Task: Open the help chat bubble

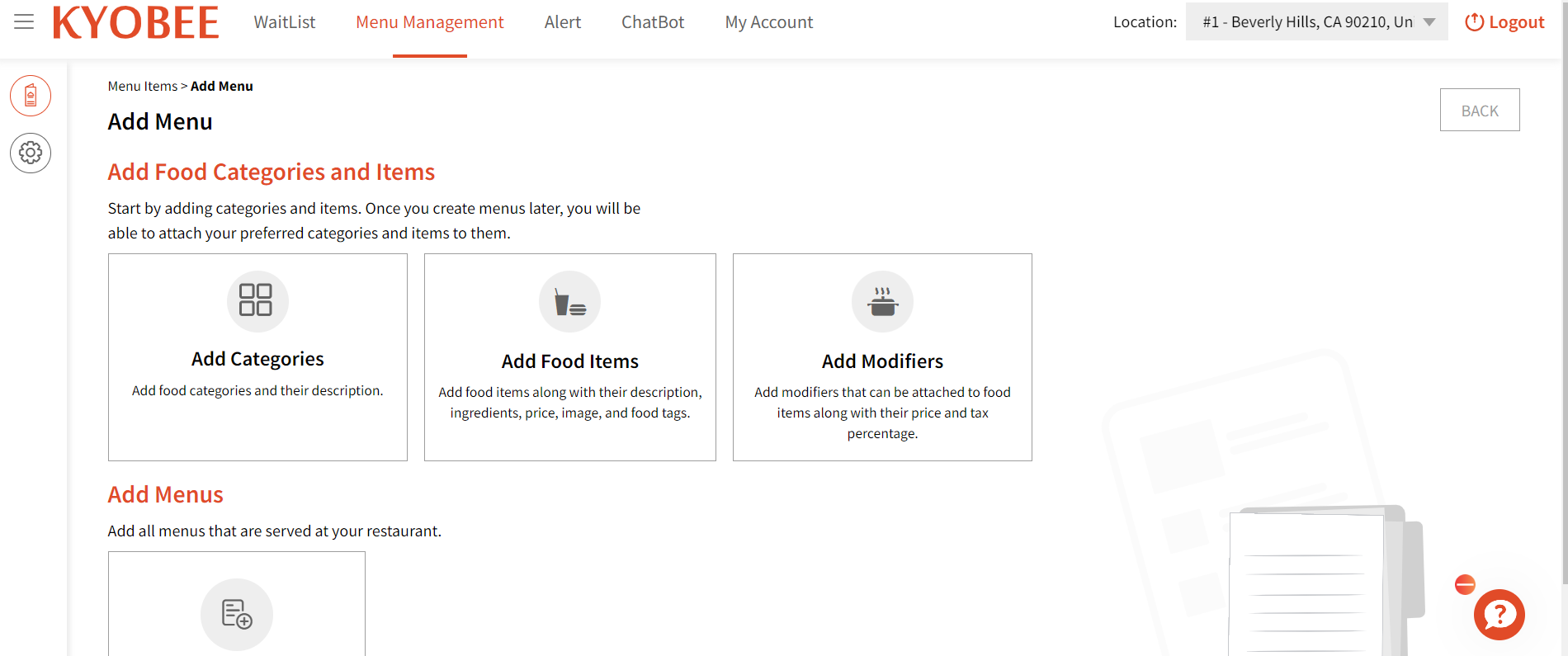Action: (1500, 615)
